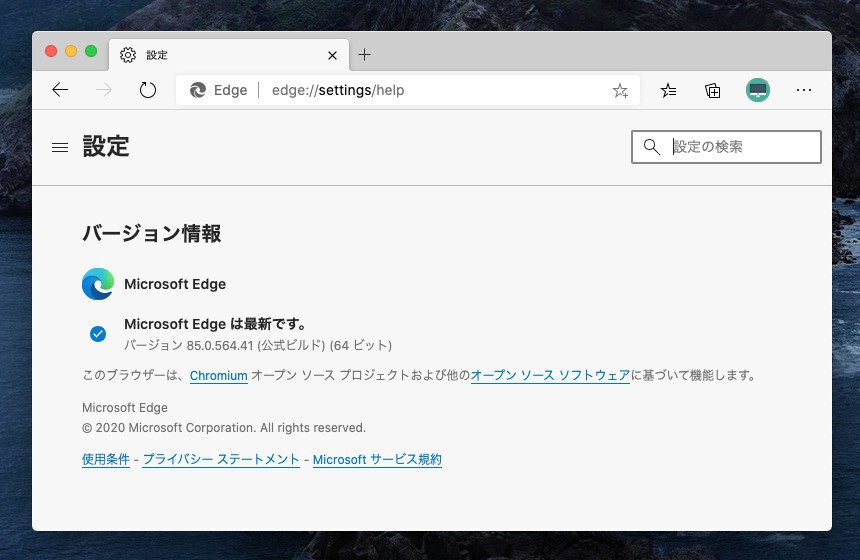
Task: Click the forward navigation arrow
Action: [104, 90]
